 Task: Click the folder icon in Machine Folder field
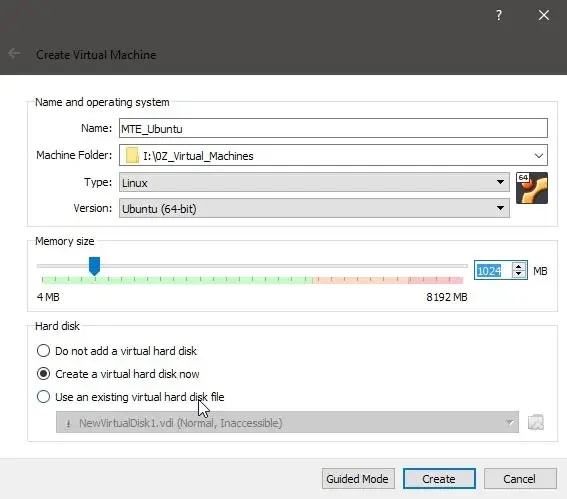coord(132,155)
